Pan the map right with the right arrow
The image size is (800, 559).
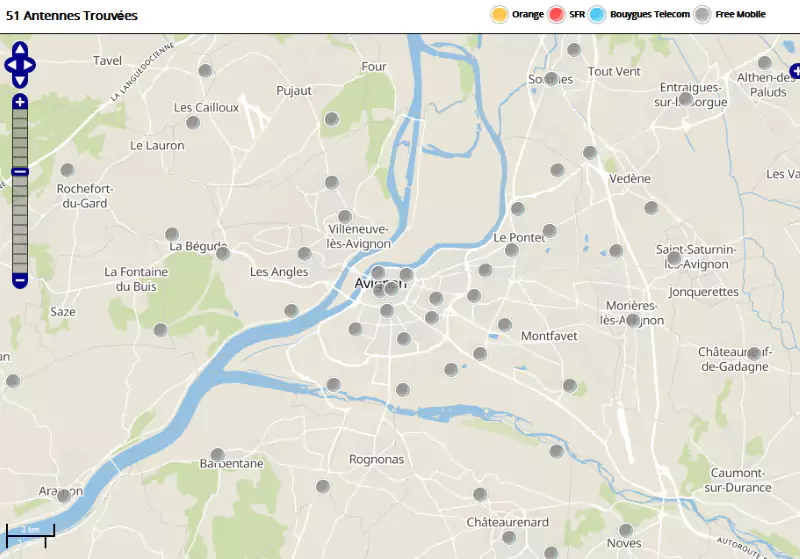point(30,65)
